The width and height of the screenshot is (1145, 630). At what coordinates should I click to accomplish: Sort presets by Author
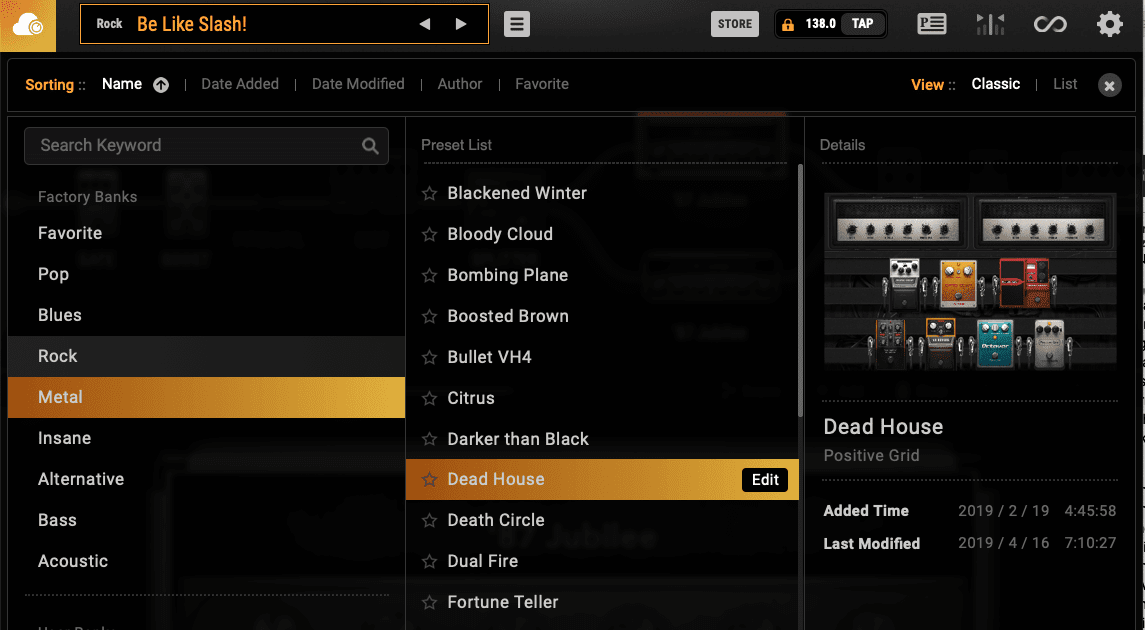(x=459, y=84)
